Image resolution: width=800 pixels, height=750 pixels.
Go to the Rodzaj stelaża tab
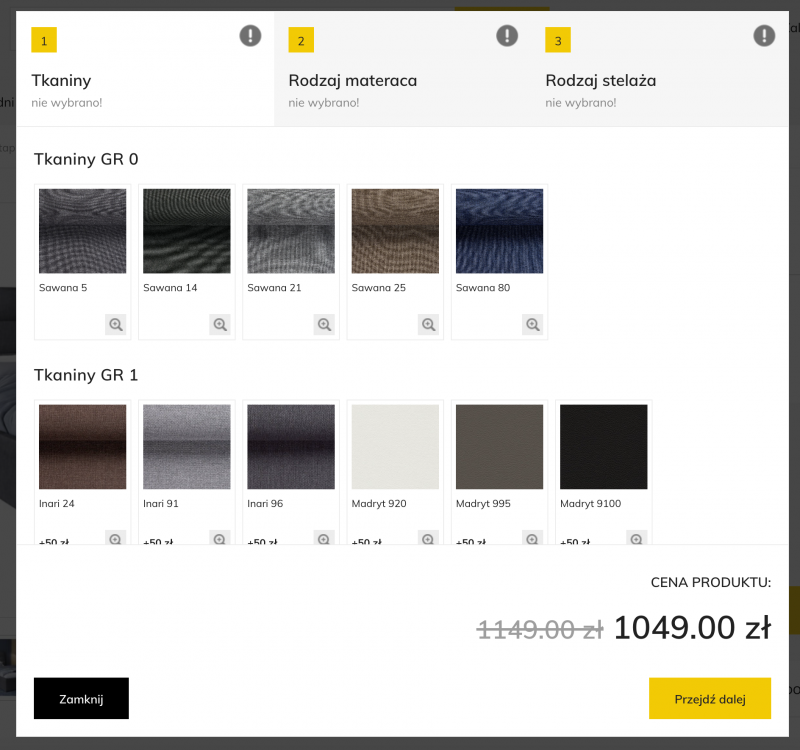[660, 69]
